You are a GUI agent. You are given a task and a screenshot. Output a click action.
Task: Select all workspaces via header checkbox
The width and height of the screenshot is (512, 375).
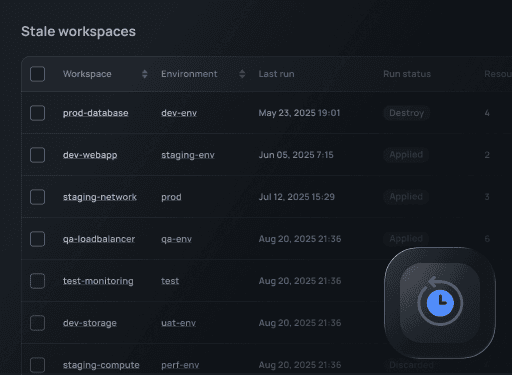coord(37,74)
